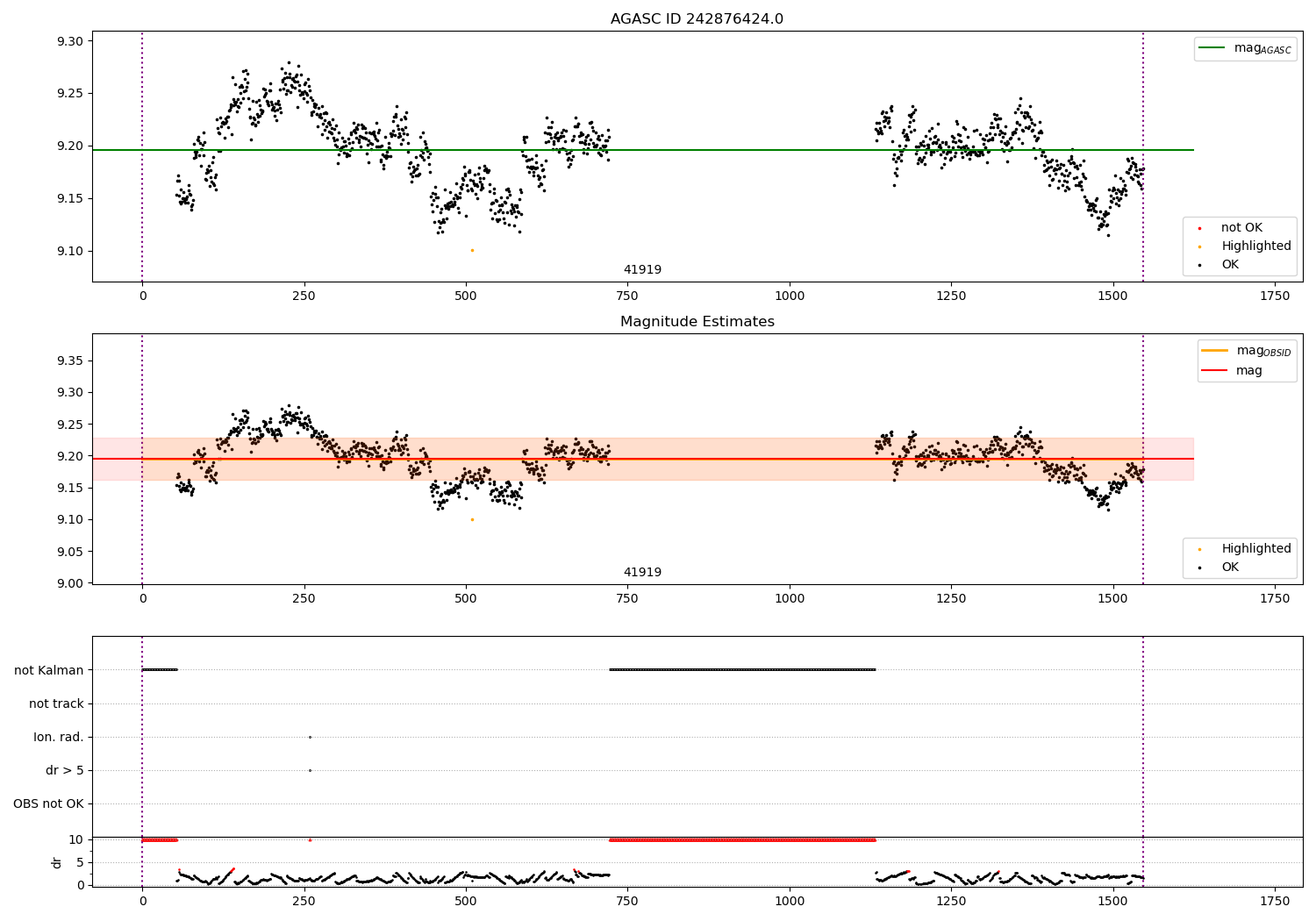Viewport: 1316px width, 921px height.
Task: Click the mag AGASC legend label text
Action: click(1262, 48)
